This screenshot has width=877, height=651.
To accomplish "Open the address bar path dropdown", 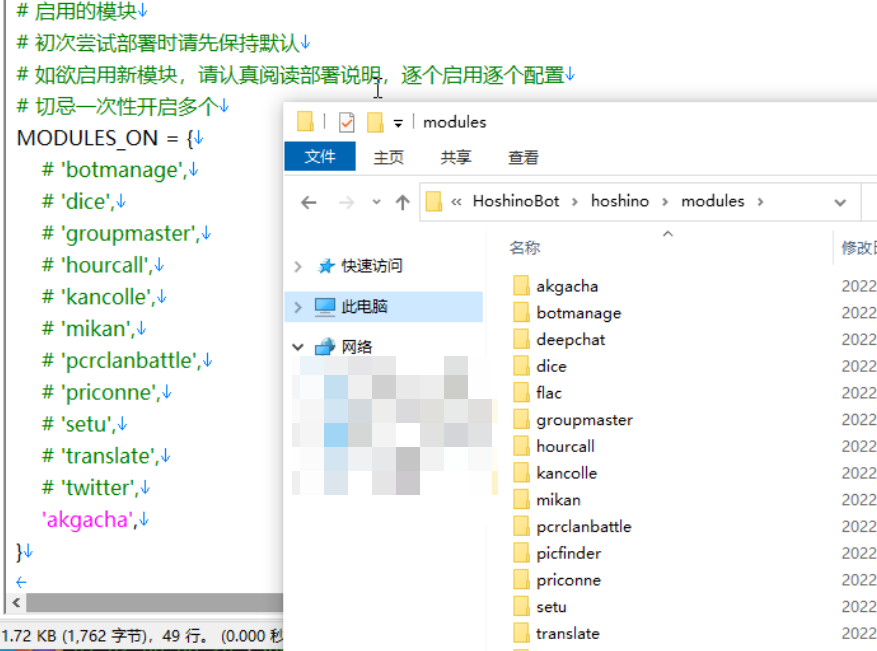I will [x=839, y=200].
